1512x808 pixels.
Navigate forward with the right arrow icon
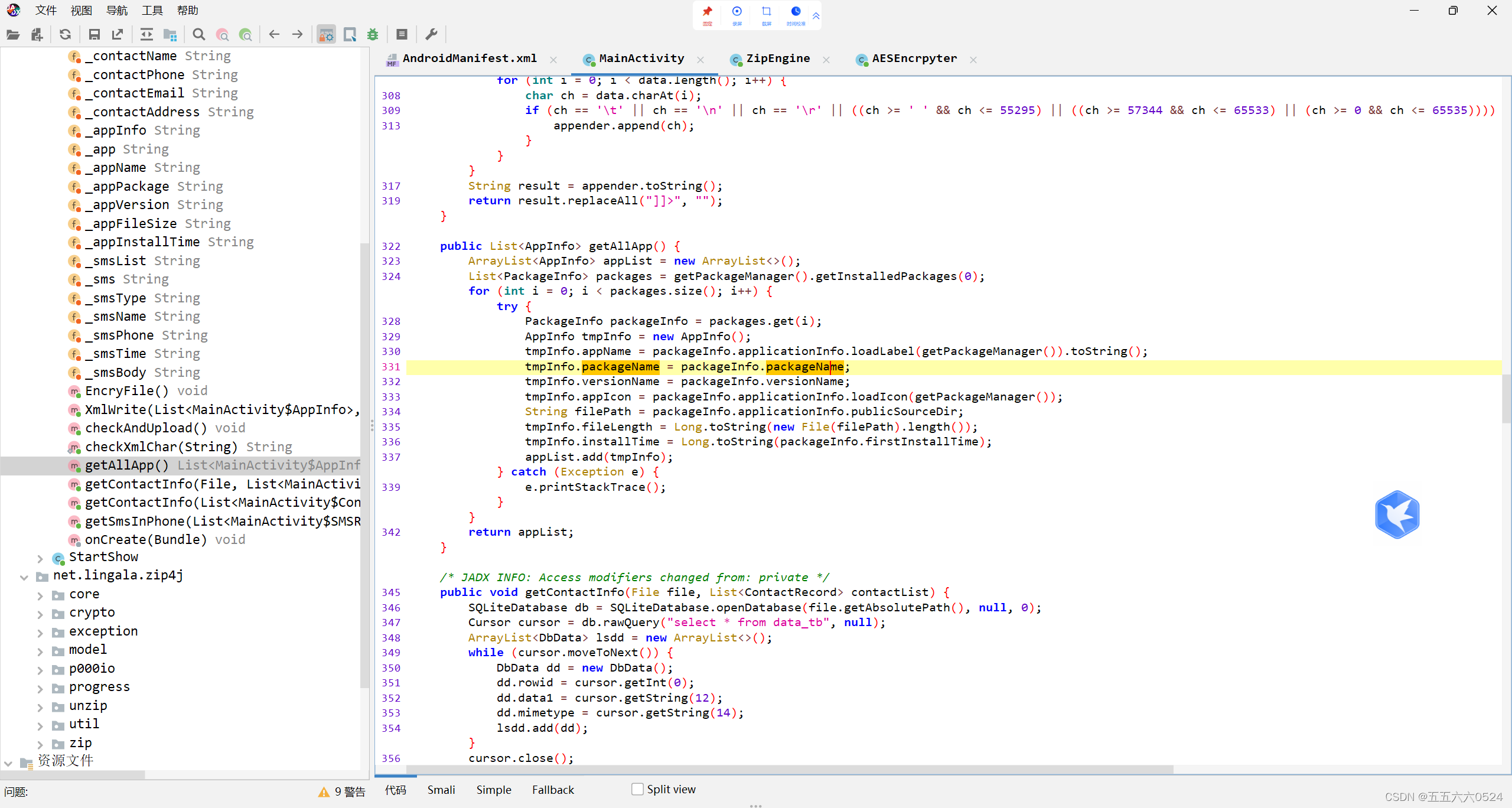point(298,35)
